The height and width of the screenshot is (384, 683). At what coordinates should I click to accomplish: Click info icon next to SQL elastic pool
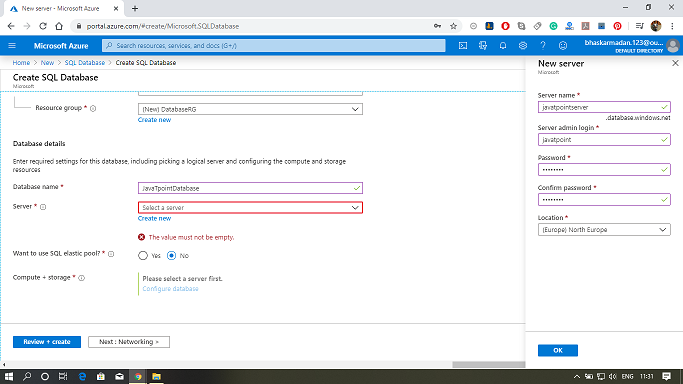tap(111, 254)
